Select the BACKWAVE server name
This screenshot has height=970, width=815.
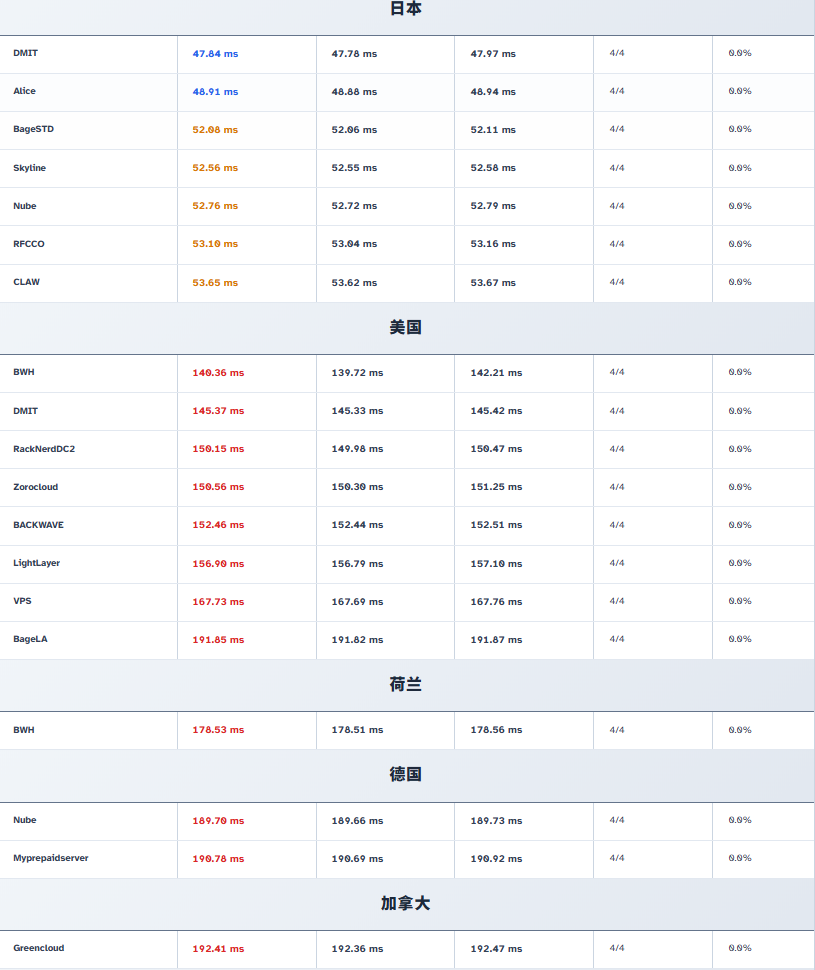38,525
